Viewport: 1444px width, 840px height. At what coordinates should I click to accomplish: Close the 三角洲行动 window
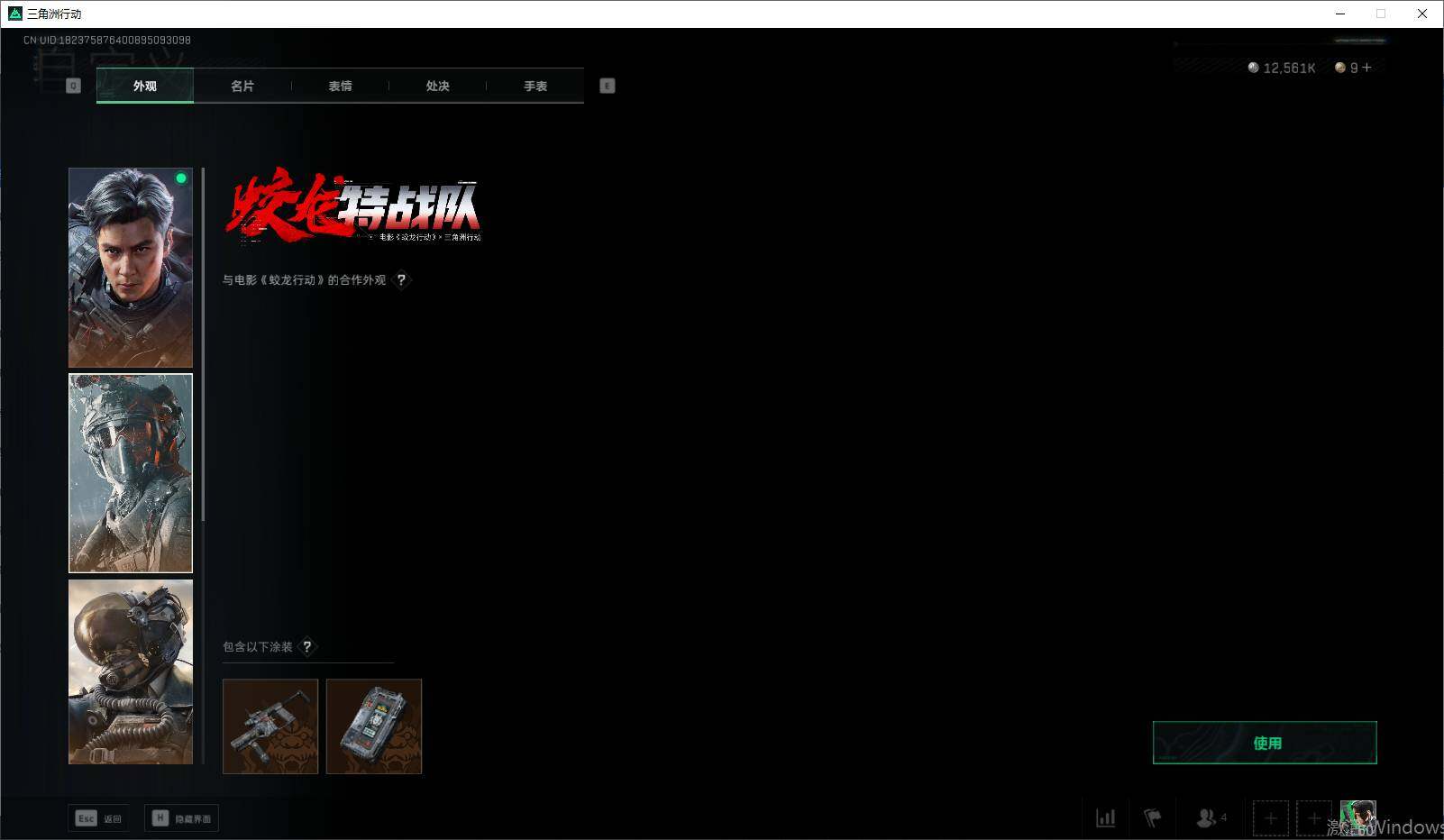coord(1422,14)
